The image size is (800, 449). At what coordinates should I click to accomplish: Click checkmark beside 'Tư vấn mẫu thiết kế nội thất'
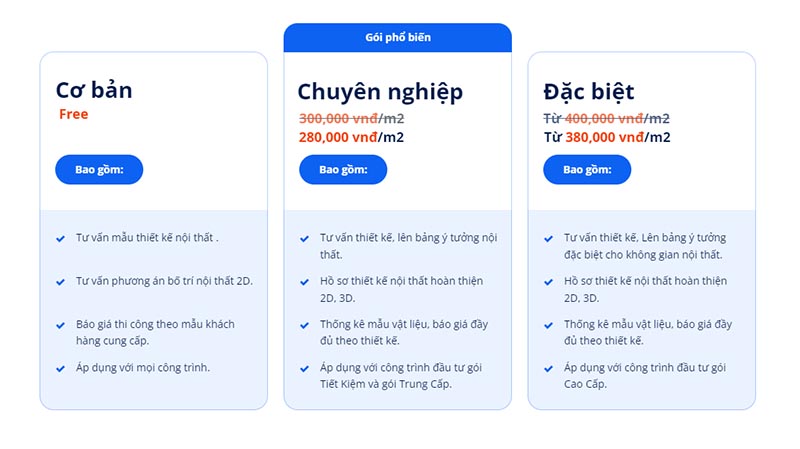tap(62, 239)
